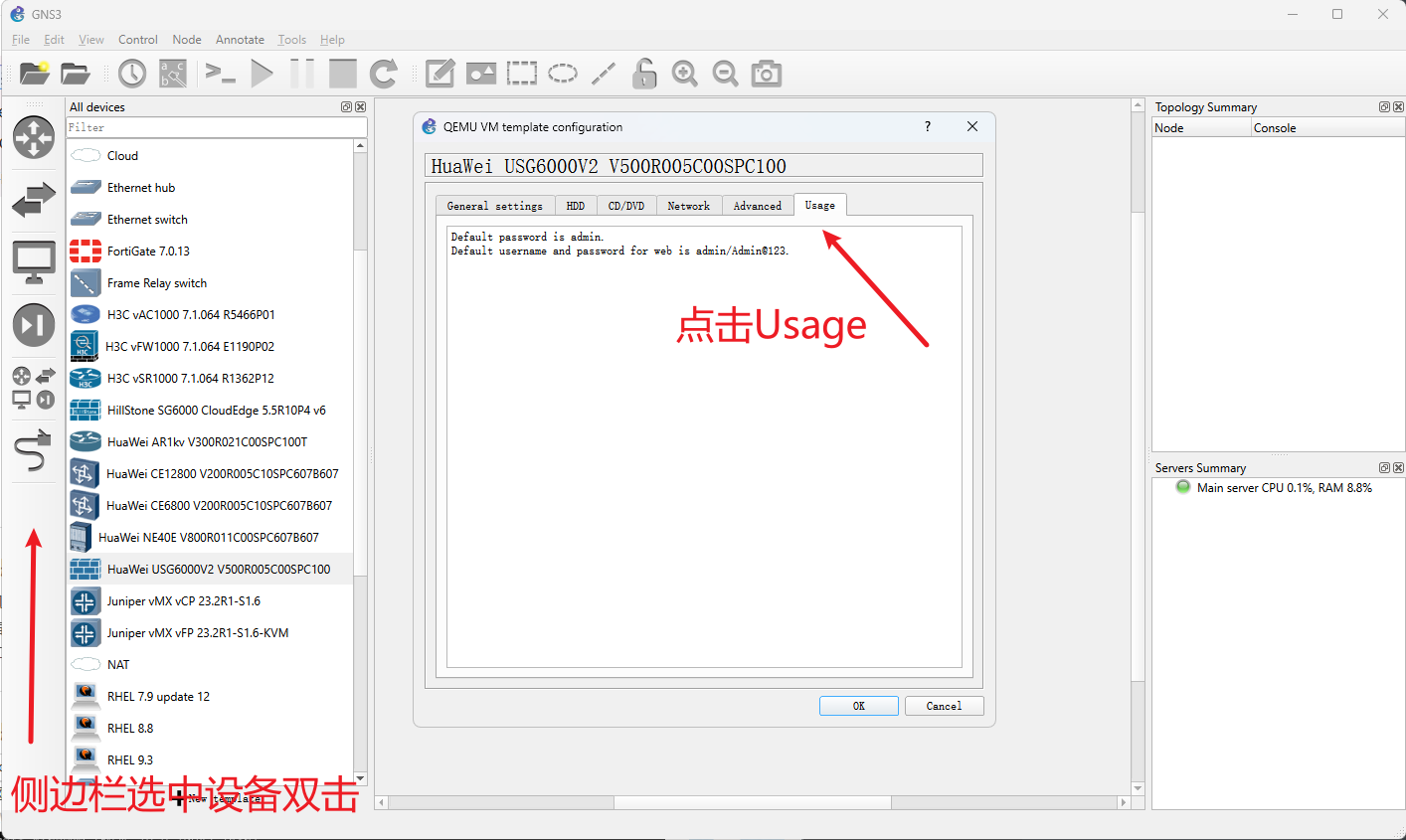Image resolution: width=1406 pixels, height=840 pixels.
Task: Click the Add a note icon
Action: point(439,74)
